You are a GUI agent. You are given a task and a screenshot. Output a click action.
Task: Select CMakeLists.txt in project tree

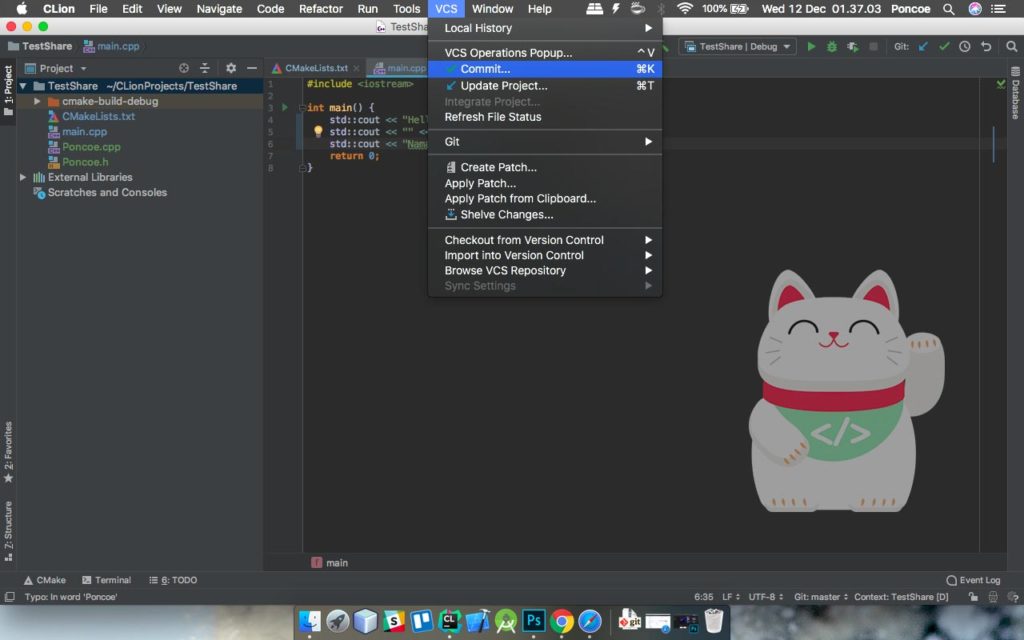(98, 116)
